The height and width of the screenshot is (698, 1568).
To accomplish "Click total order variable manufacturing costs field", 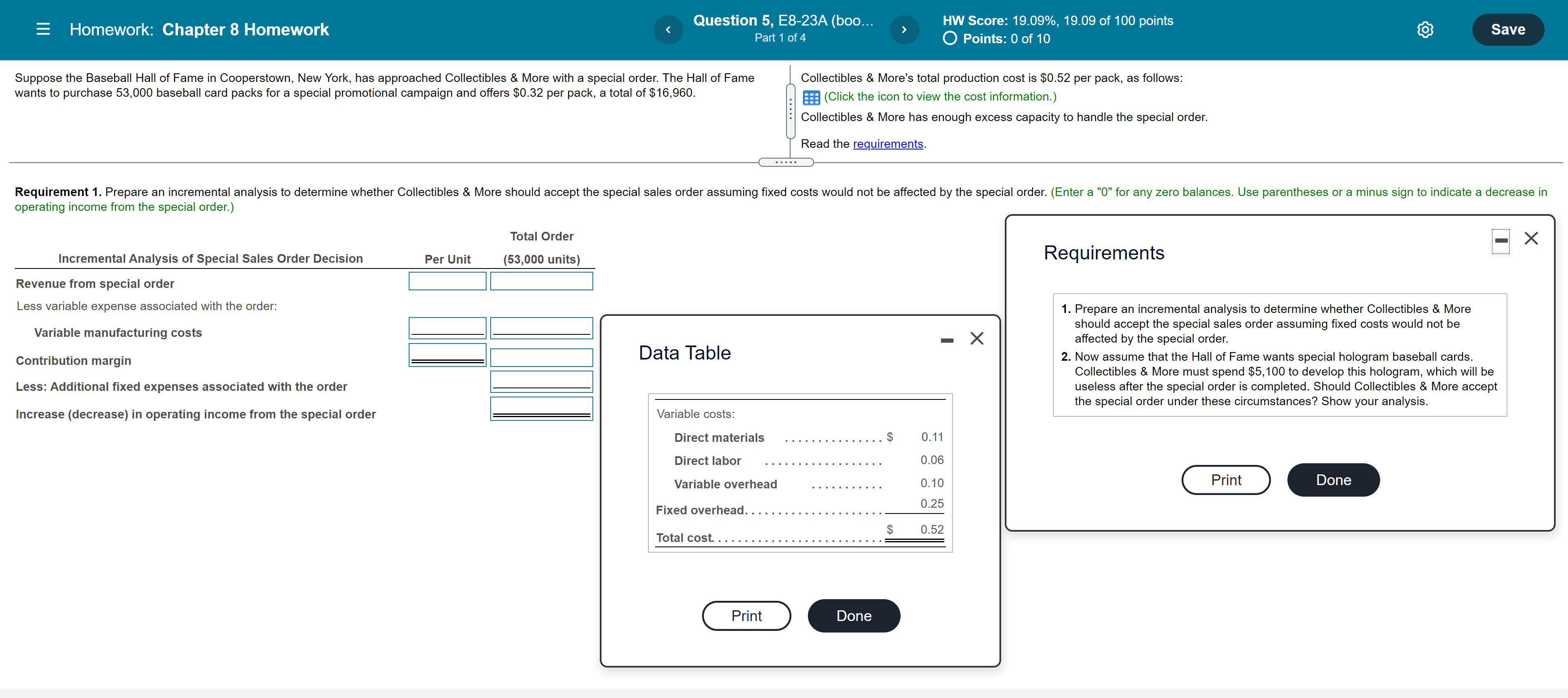I will click(541, 327).
